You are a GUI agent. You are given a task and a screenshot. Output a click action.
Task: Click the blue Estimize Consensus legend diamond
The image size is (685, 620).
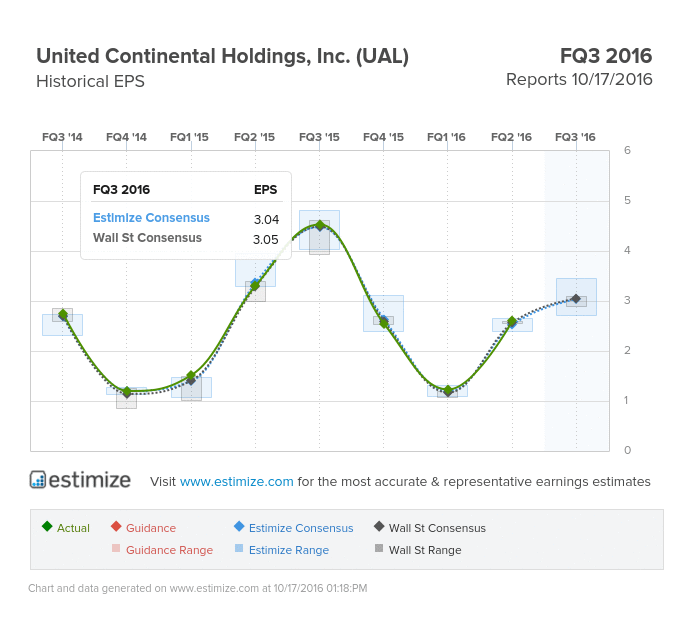click(239, 526)
